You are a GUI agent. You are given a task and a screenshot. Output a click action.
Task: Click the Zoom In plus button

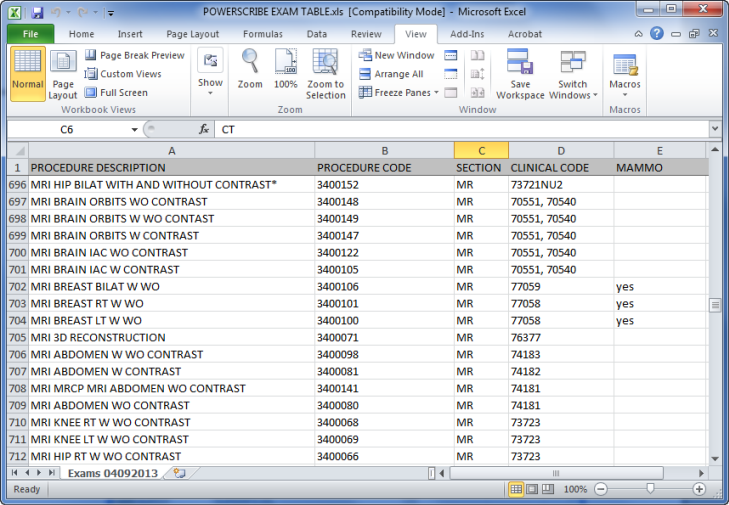(x=699, y=489)
